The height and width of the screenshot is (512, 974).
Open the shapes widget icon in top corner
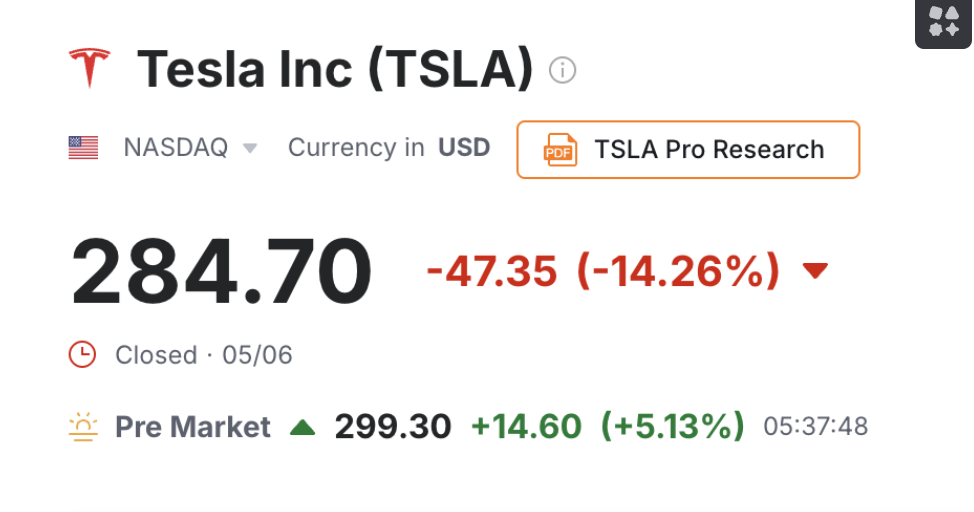[x=944, y=21]
